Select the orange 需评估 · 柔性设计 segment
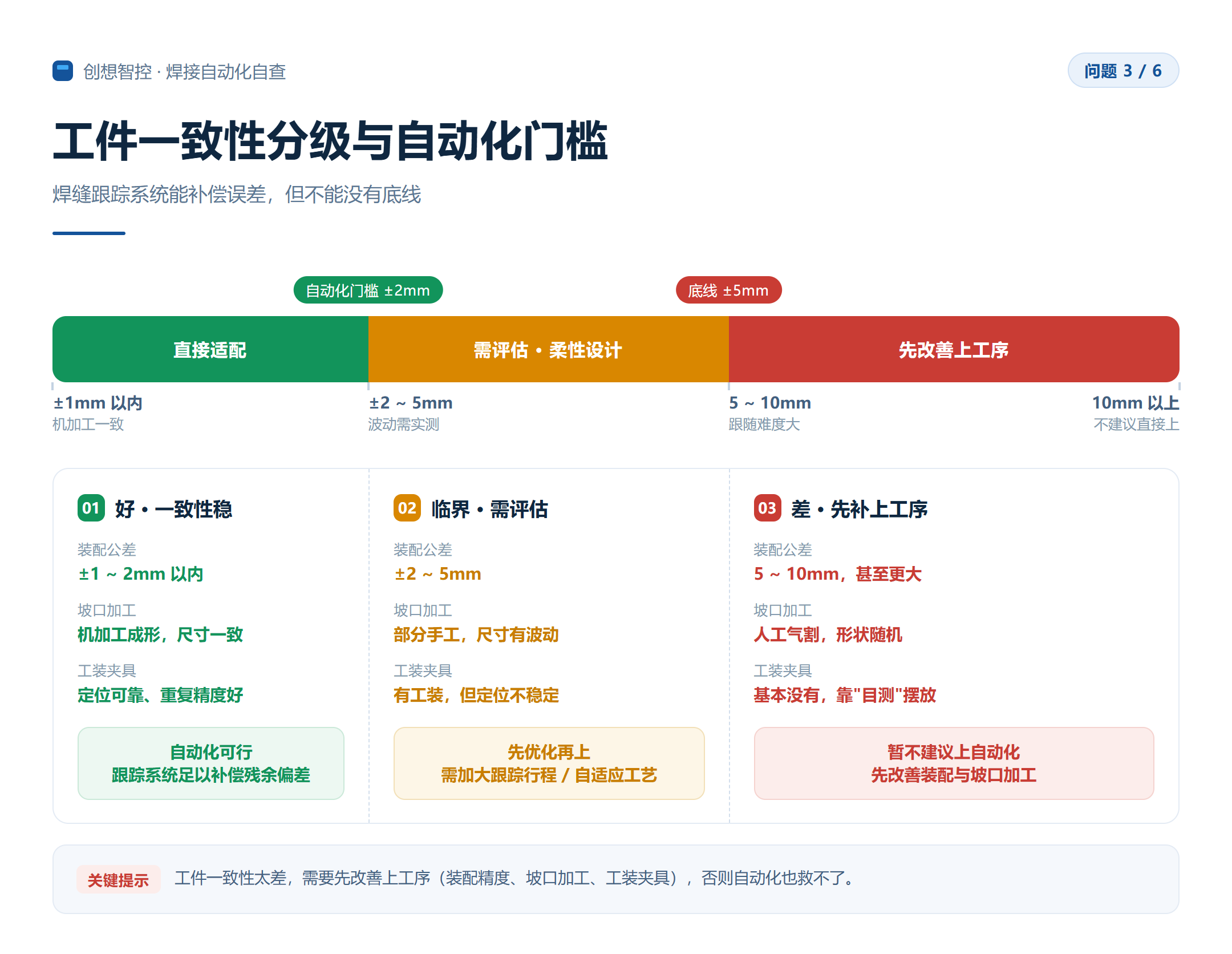 click(x=549, y=349)
